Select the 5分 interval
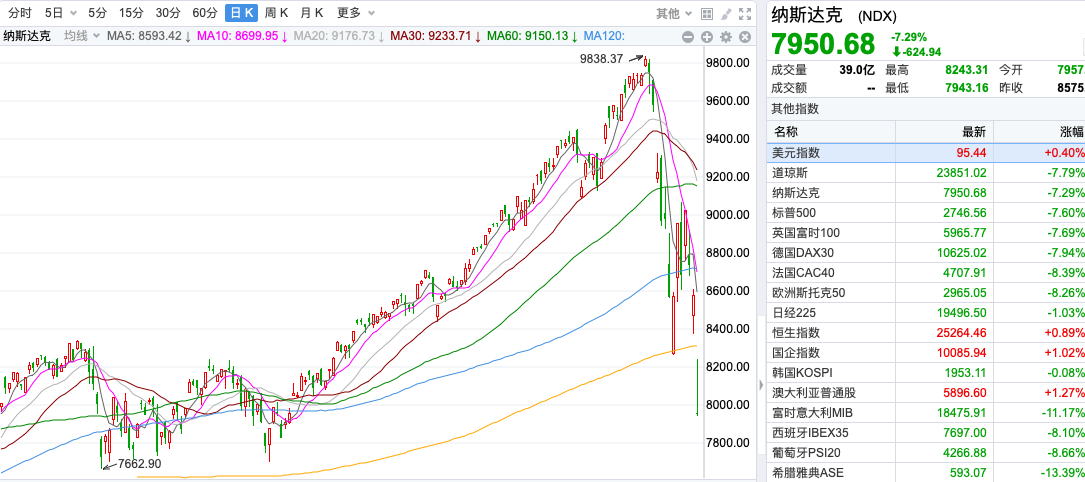1085x482 pixels. [98, 12]
